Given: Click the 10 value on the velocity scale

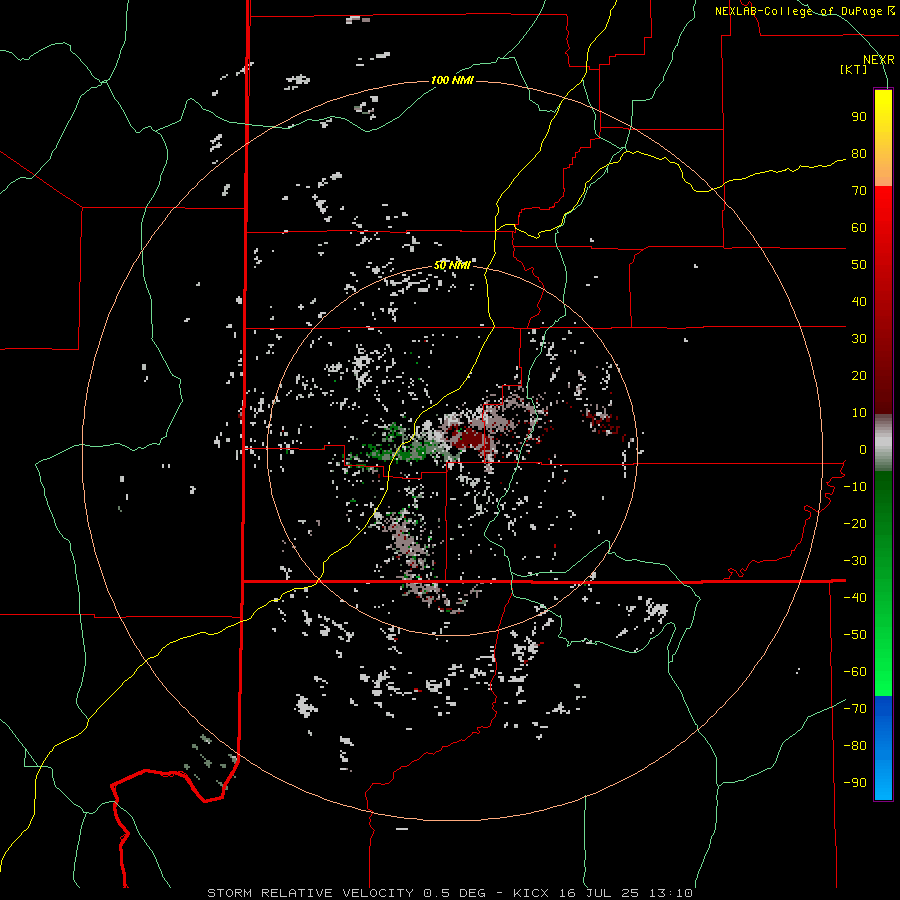Looking at the screenshot, I should [x=859, y=413].
